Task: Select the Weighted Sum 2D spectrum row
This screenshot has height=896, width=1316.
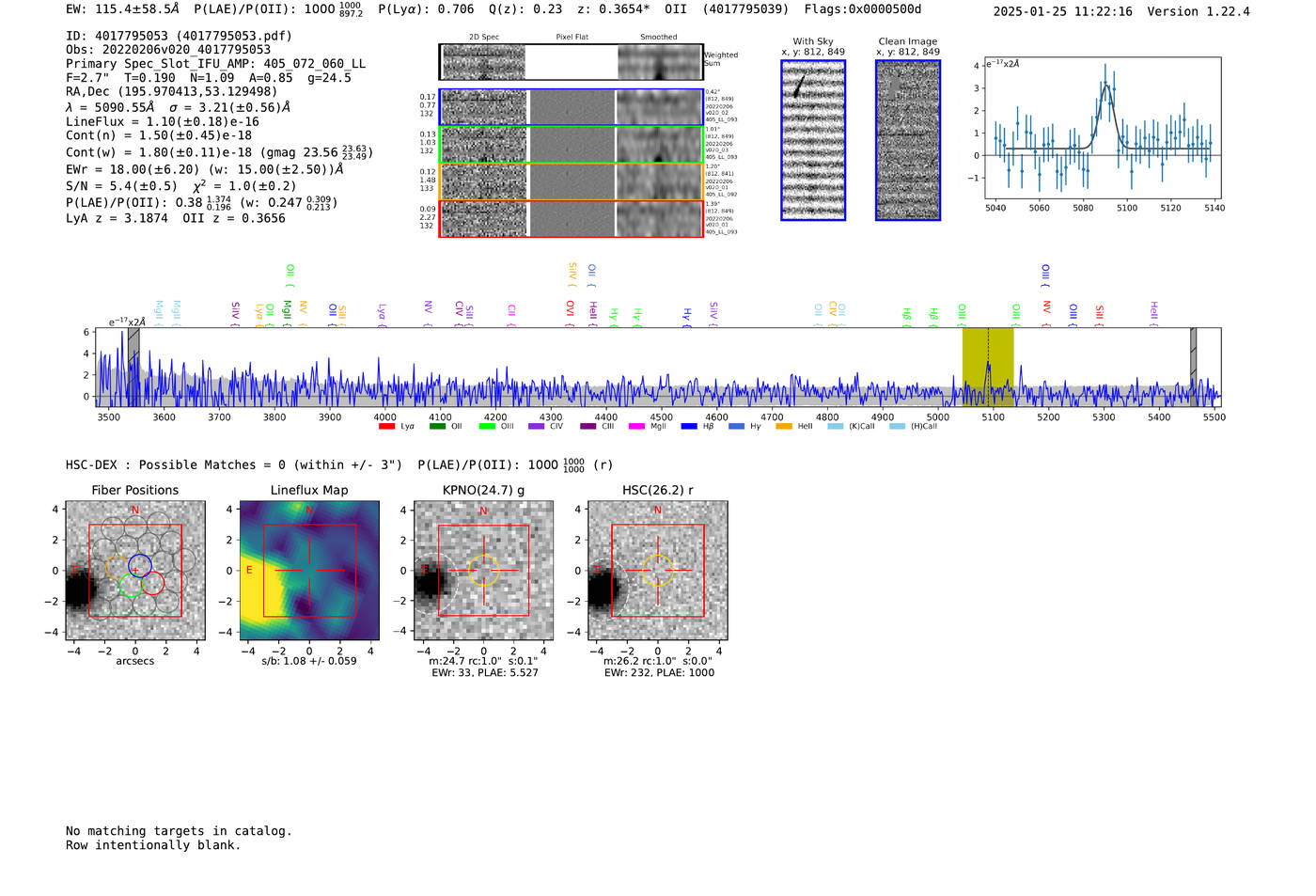Action: coord(572,62)
